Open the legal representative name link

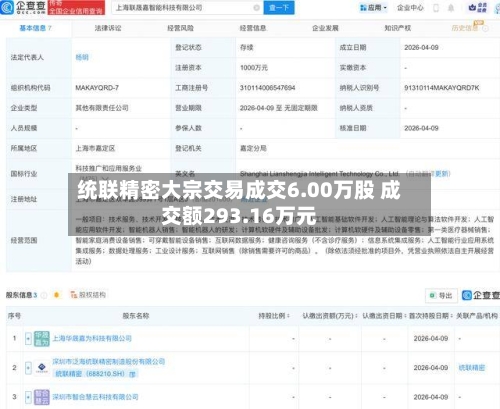pos(82,57)
